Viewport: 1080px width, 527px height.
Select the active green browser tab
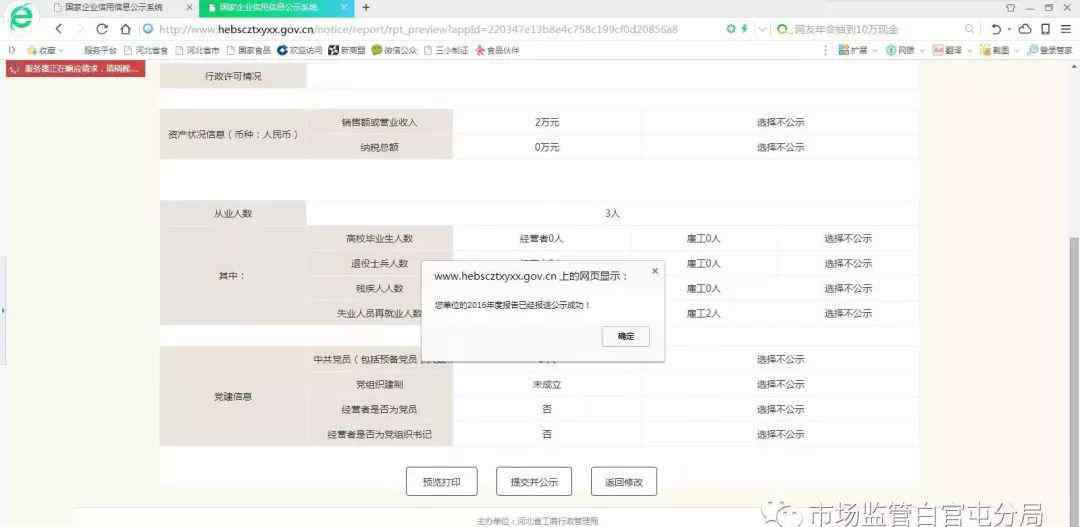coord(272,7)
